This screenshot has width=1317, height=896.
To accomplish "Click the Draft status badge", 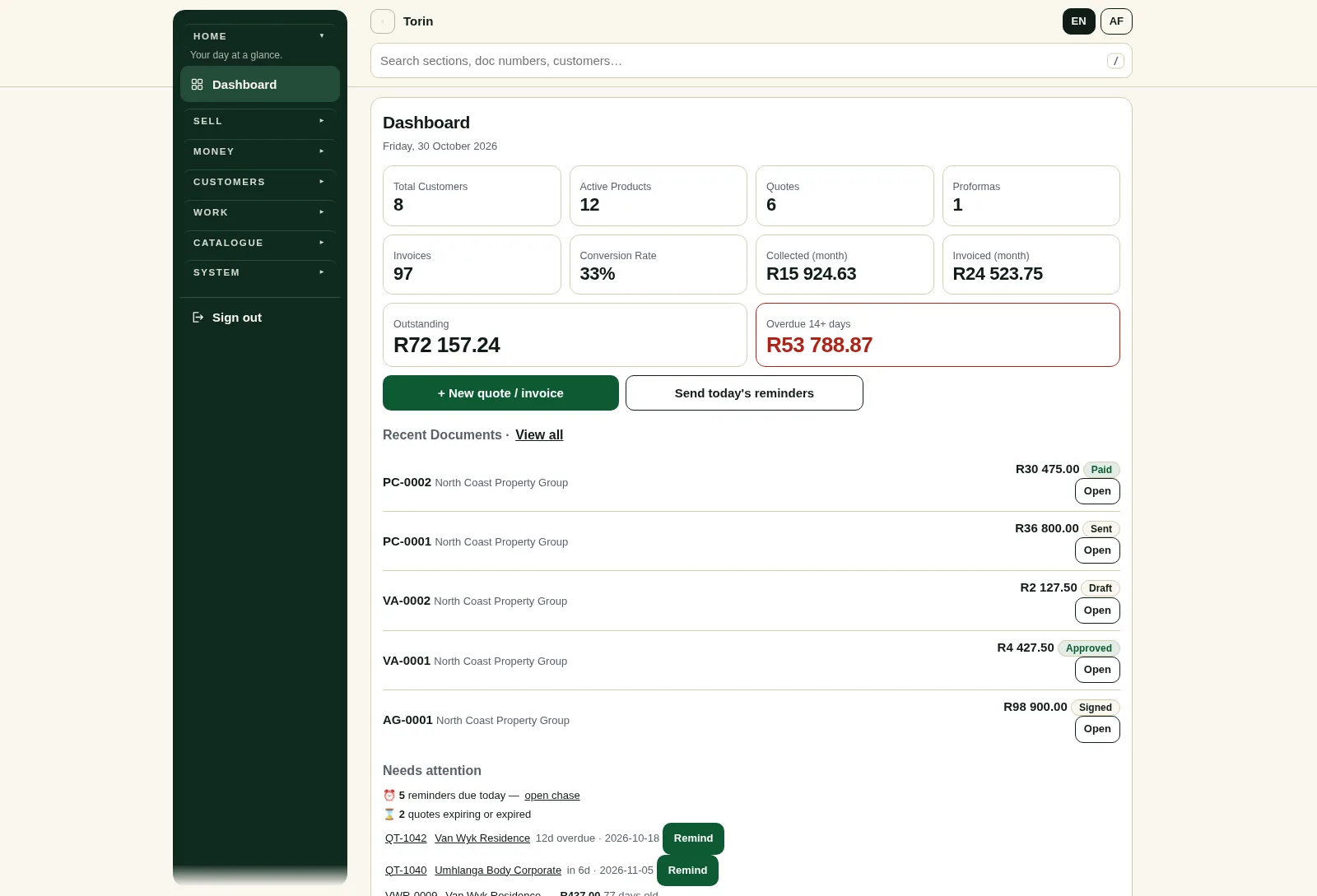I will tap(1101, 588).
